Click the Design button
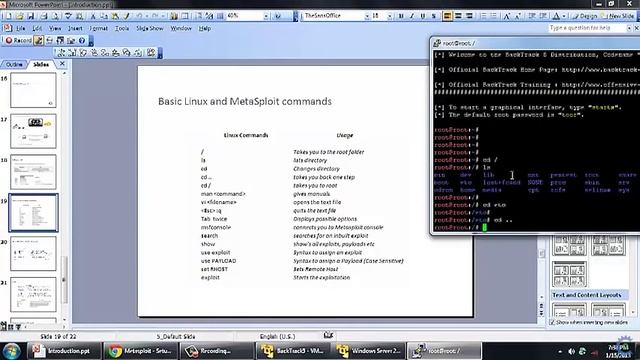 [x=584, y=16]
